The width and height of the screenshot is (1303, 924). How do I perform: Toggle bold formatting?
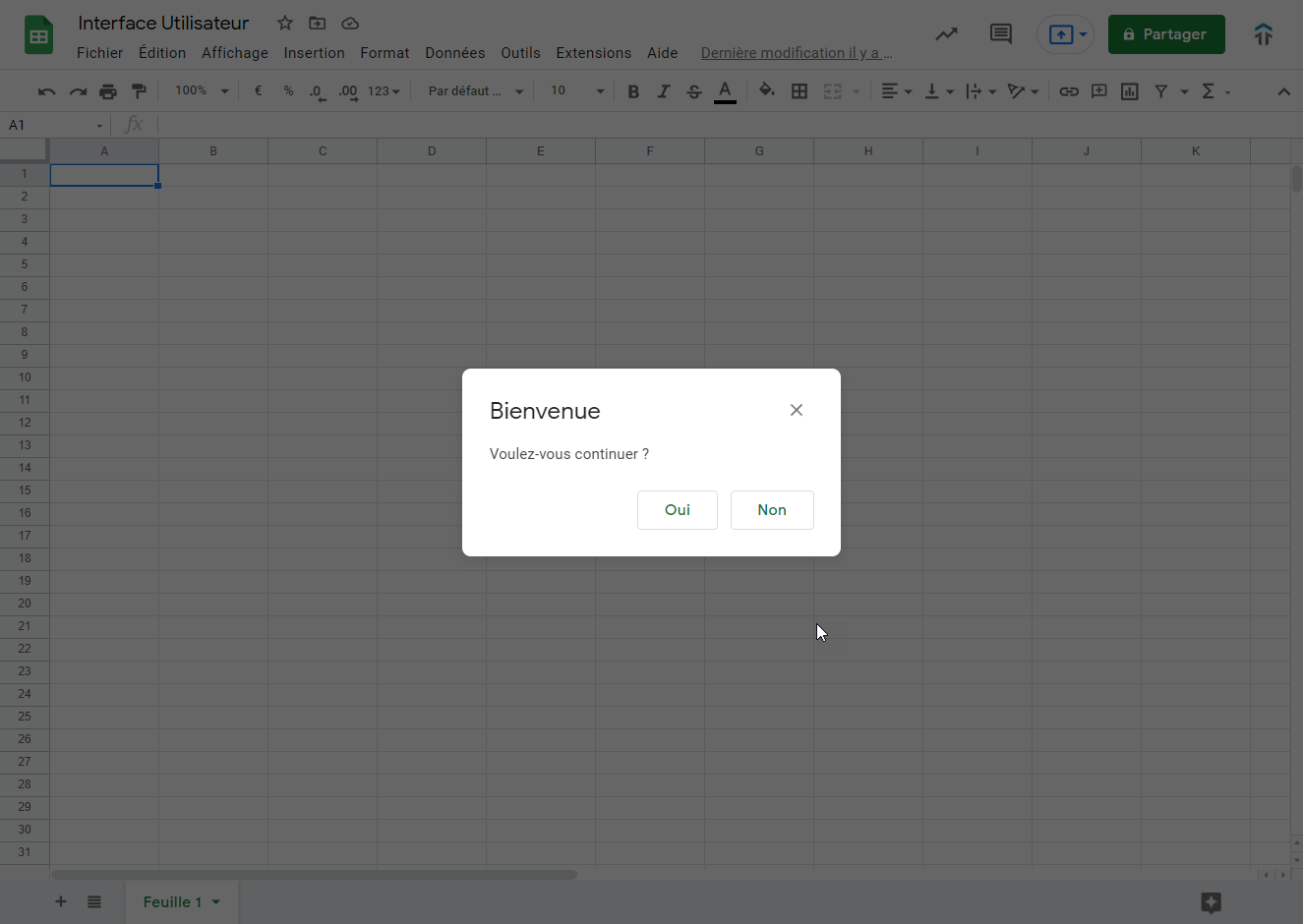[633, 91]
